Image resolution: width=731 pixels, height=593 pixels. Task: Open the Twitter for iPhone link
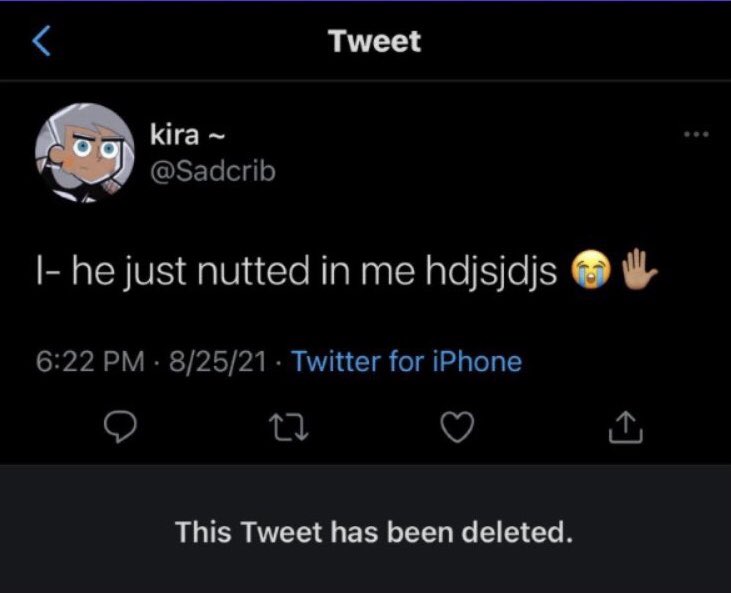(407, 361)
